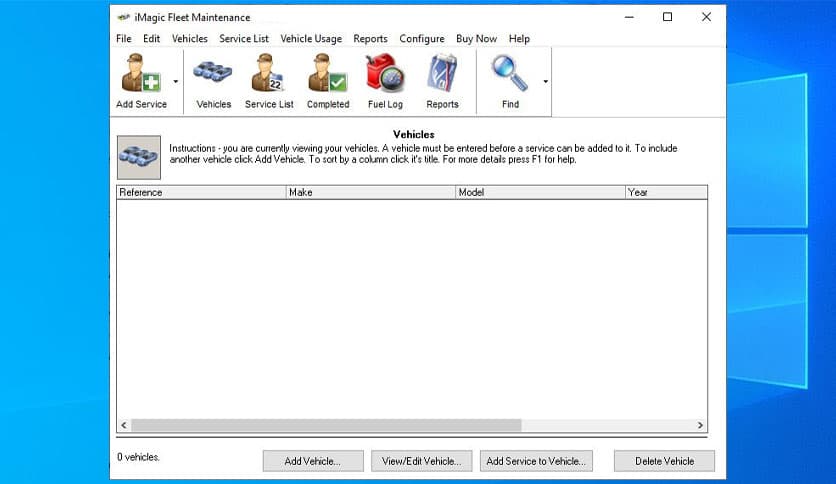Viewport: 836px width, 484px height.
Task: Maximize the iMagic Fleet Maintenance window
Action: click(667, 17)
